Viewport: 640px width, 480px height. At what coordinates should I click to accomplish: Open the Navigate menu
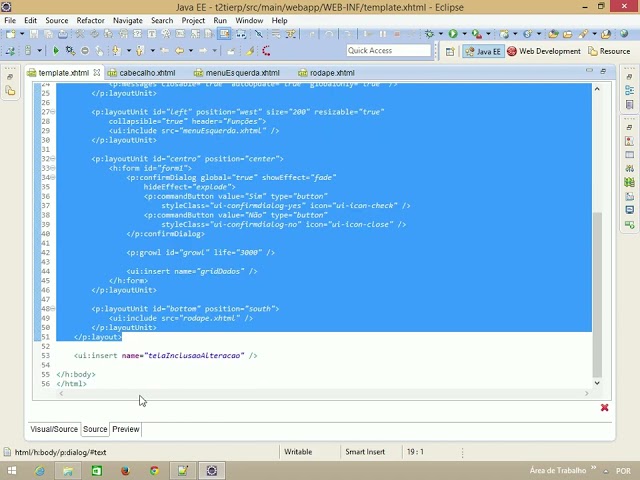pos(128,20)
